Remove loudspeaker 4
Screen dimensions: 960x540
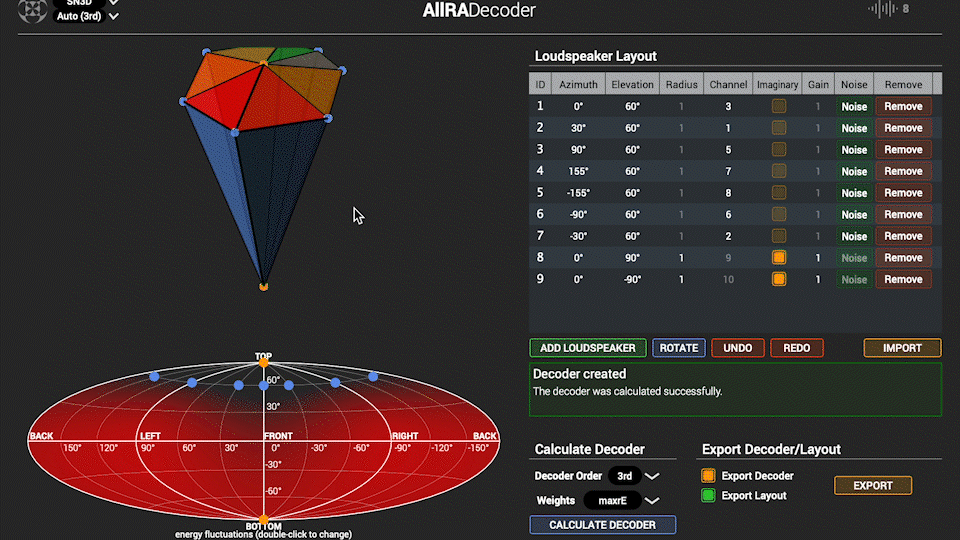(904, 171)
